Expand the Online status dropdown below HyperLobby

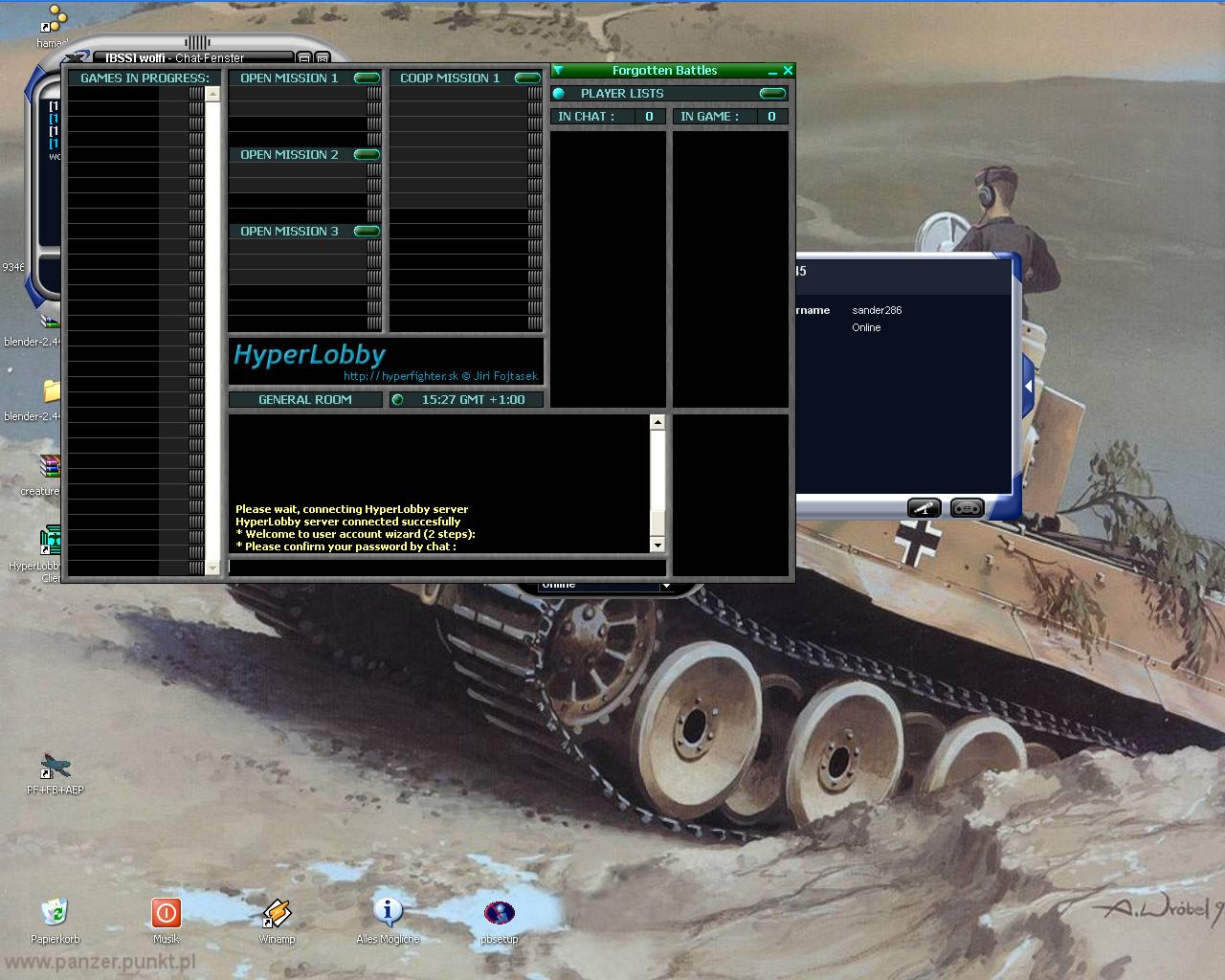pyautogui.click(x=666, y=586)
